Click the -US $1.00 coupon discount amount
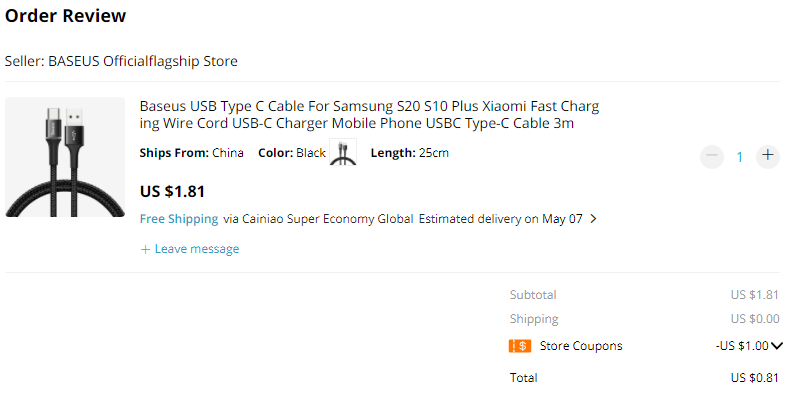 (x=742, y=346)
